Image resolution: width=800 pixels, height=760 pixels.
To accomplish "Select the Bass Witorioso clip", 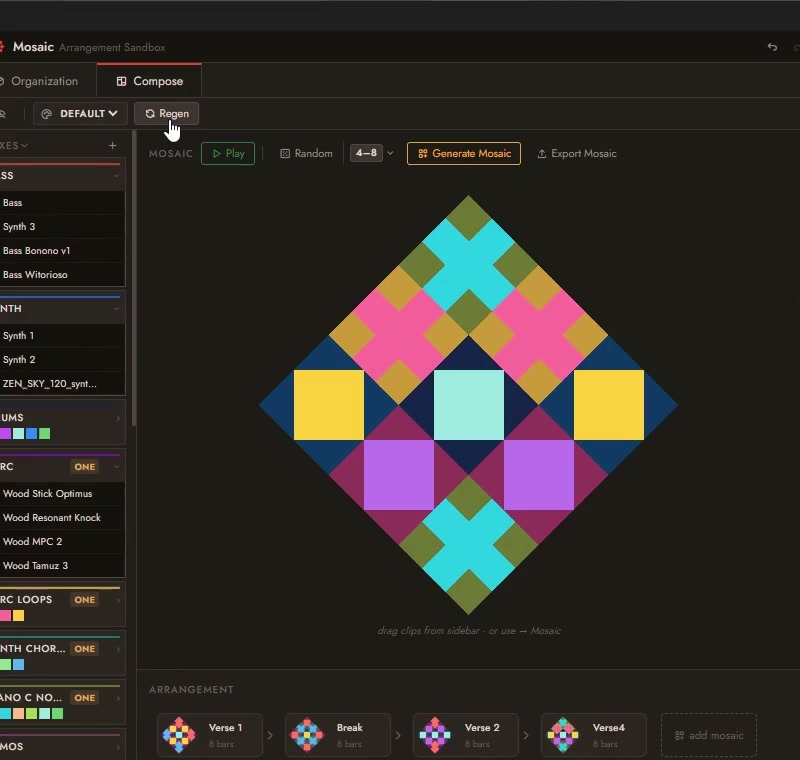I will tap(62, 274).
